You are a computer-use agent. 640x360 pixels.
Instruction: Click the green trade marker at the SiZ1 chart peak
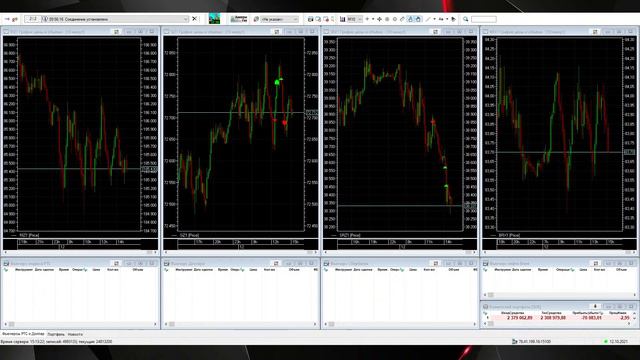(277, 82)
